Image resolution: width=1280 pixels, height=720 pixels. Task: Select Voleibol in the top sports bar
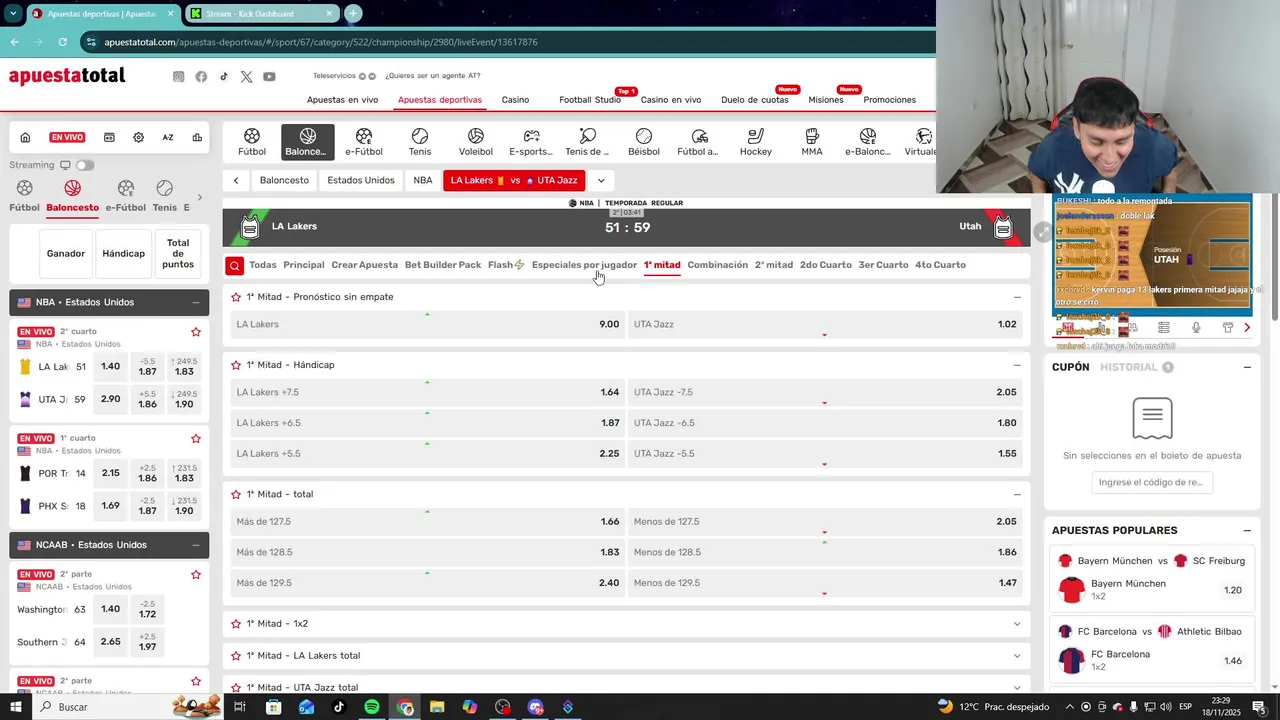tap(476, 142)
